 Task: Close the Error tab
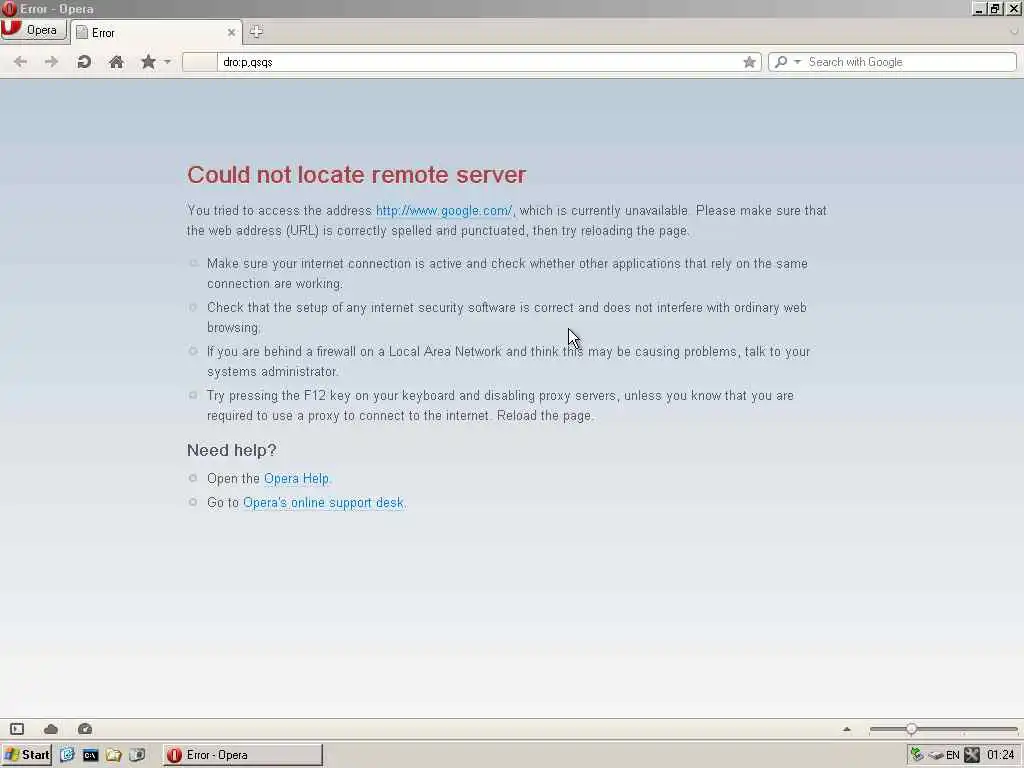231,33
